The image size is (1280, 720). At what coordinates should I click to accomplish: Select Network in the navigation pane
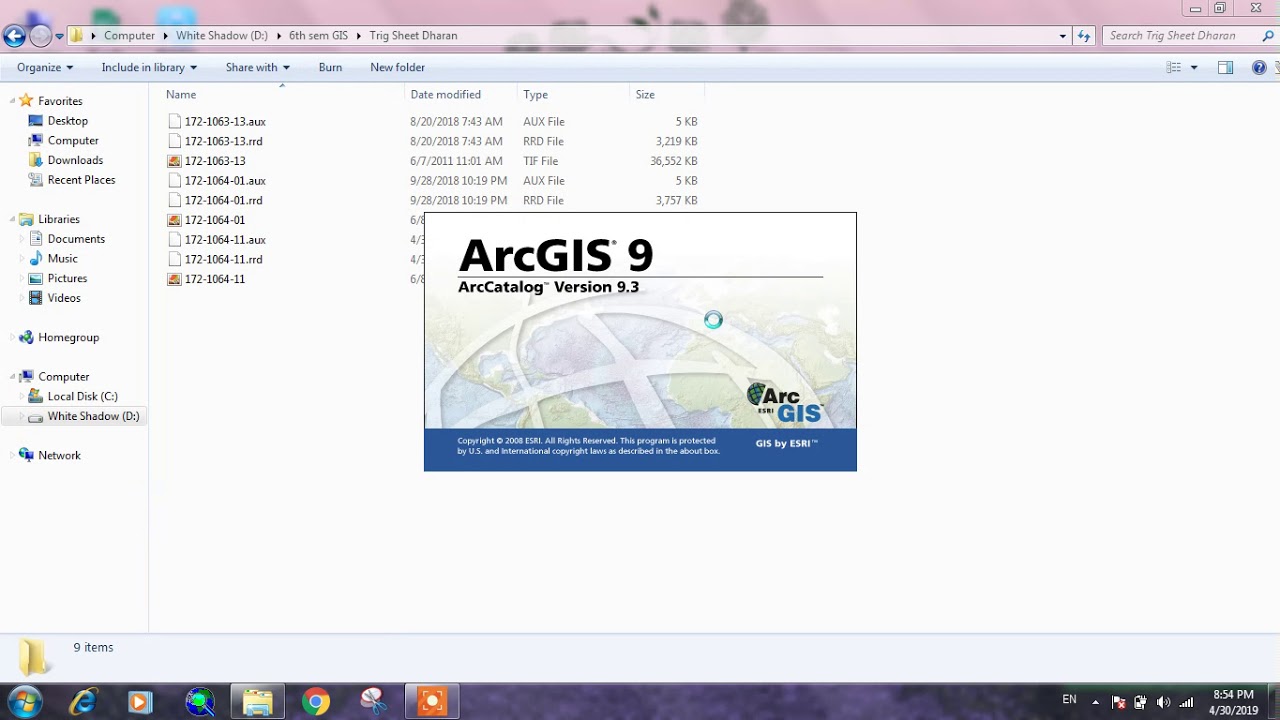point(59,455)
